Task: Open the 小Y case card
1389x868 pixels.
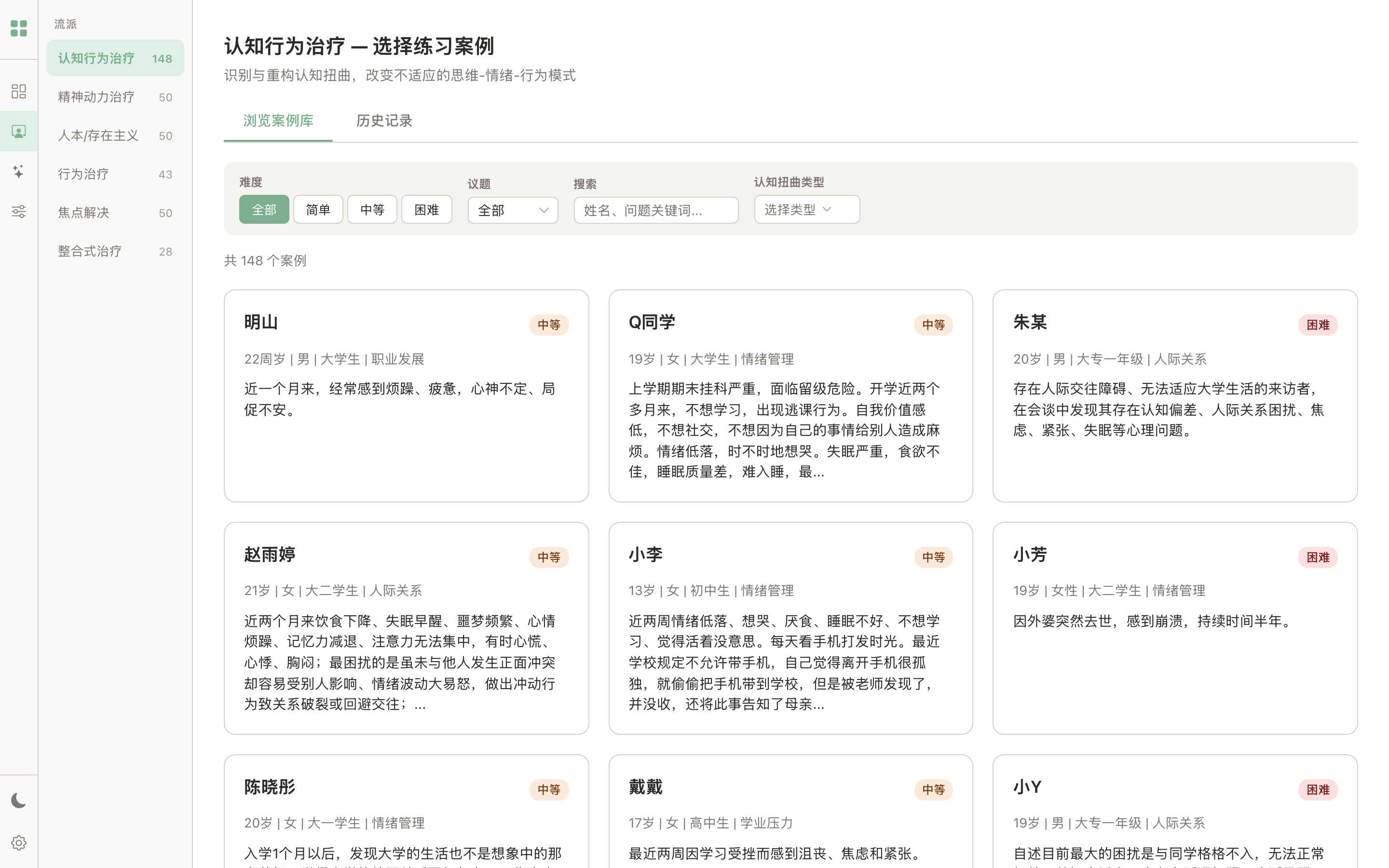Action: point(1175,811)
